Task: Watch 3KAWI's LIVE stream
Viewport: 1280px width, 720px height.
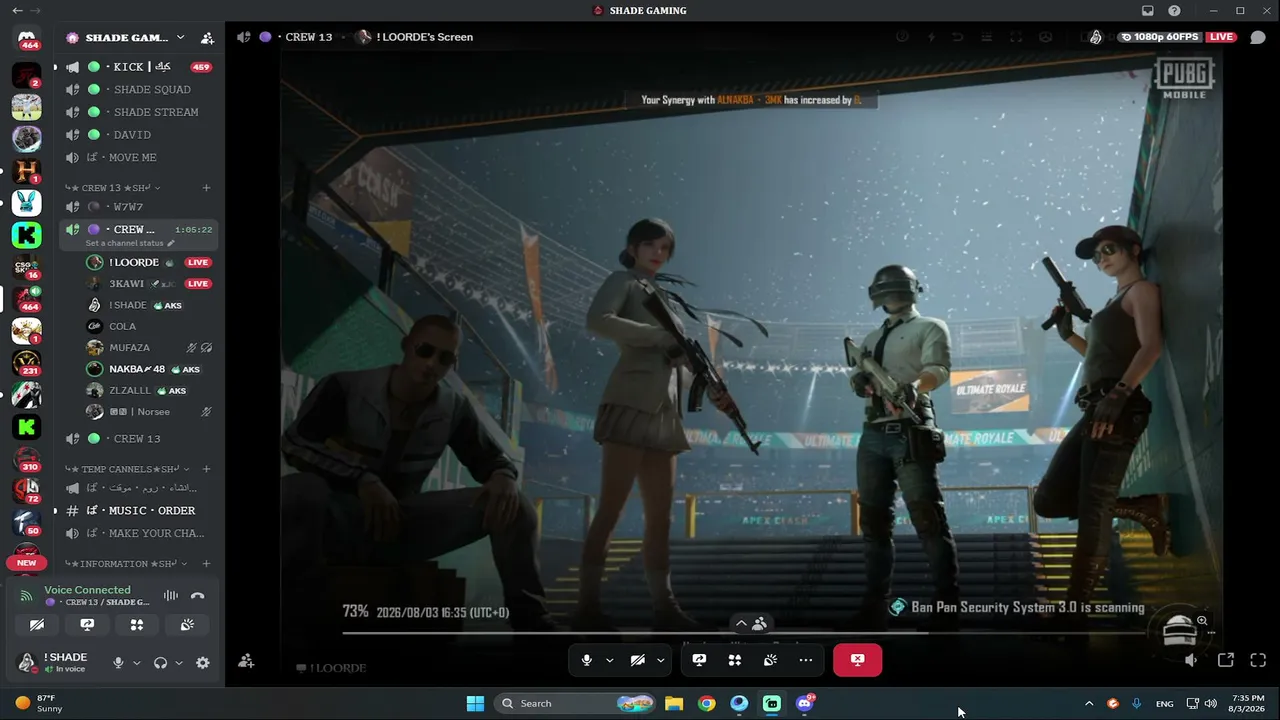Action: pyautogui.click(x=198, y=284)
